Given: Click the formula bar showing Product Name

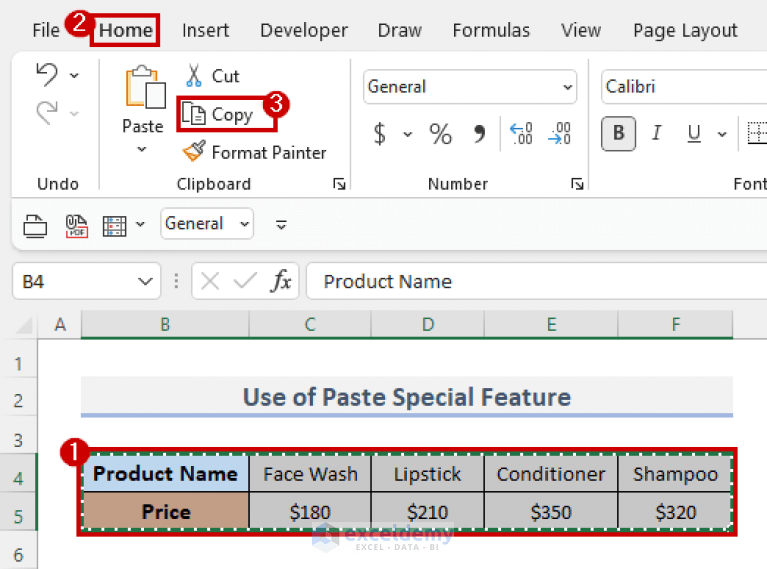Looking at the screenshot, I should pyautogui.click(x=537, y=281).
